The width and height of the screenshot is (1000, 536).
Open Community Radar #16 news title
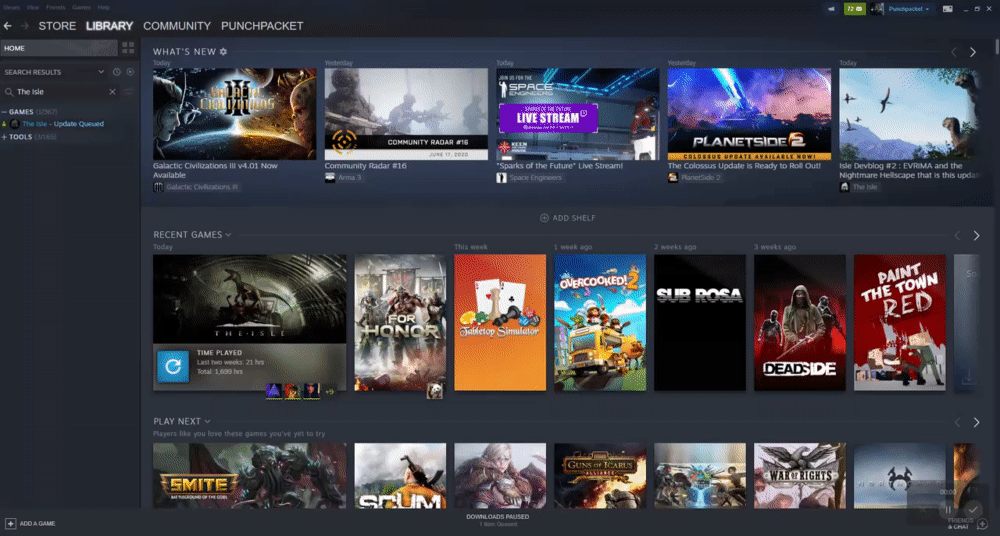[x=365, y=166]
